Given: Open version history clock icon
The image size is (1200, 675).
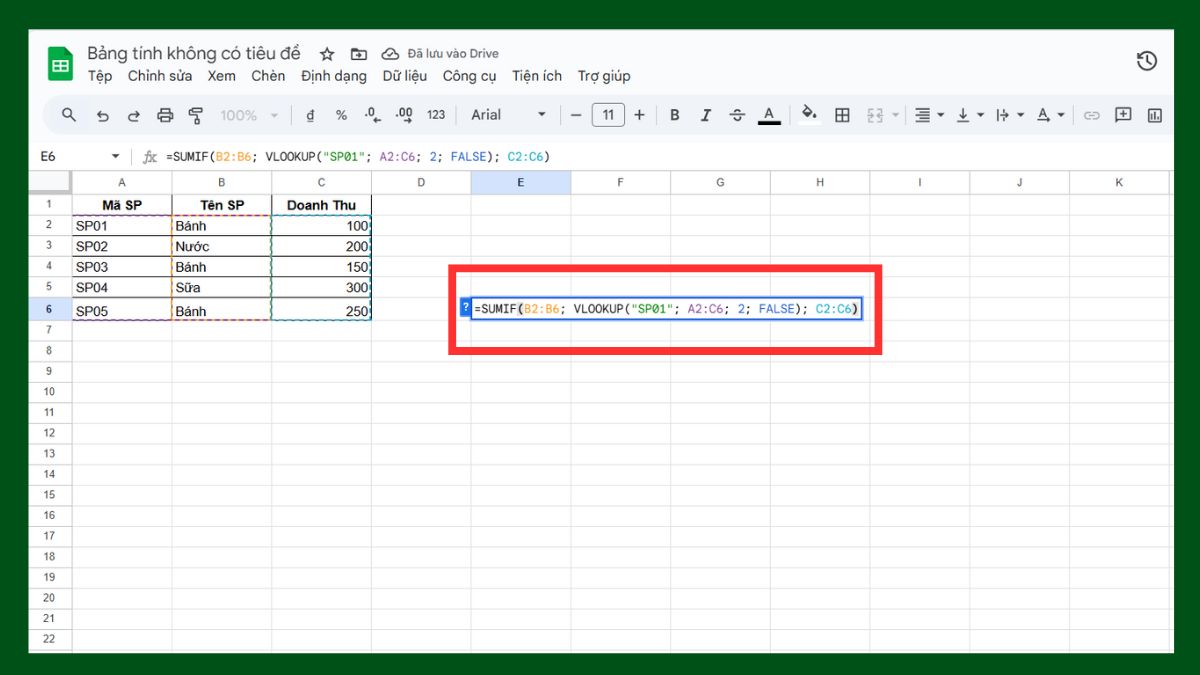Looking at the screenshot, I should click(1147, 61).
